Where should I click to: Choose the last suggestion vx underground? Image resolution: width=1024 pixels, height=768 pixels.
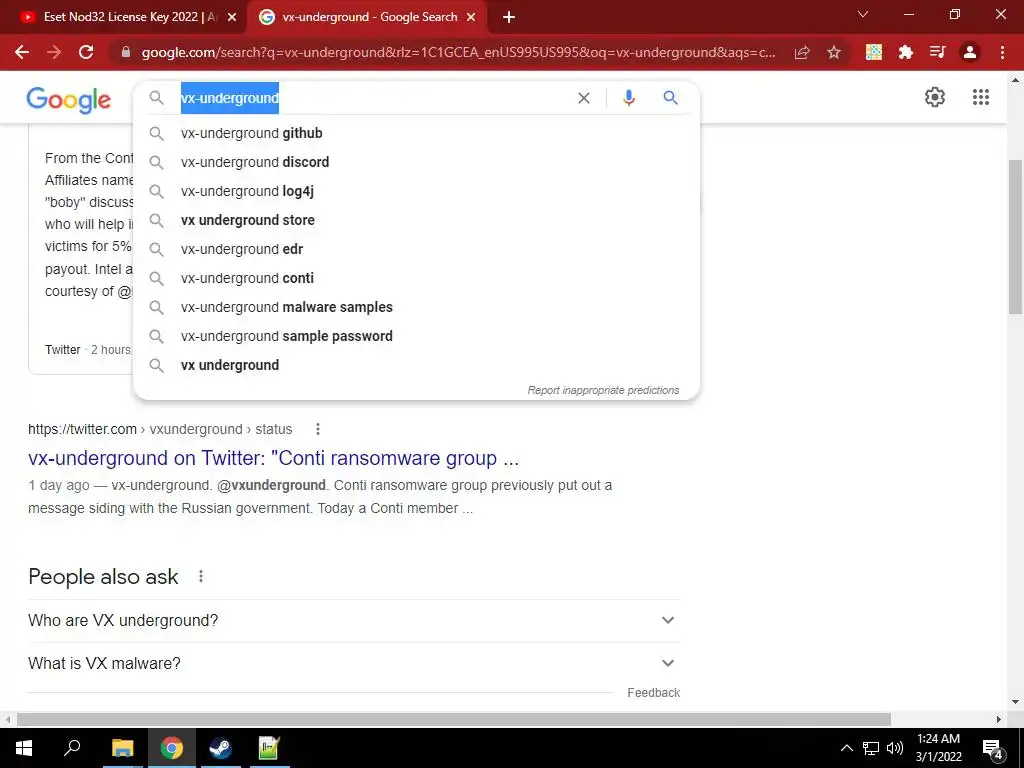coord(417,365)
